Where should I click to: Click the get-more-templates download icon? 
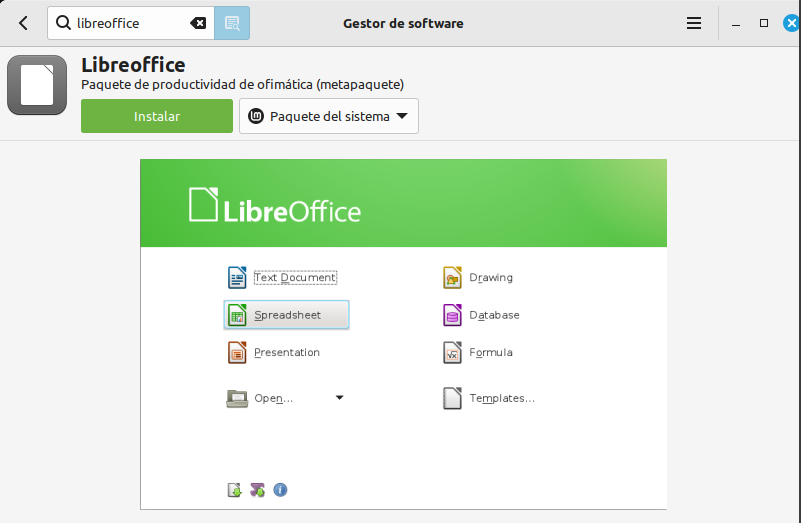[x=234, y=490]
